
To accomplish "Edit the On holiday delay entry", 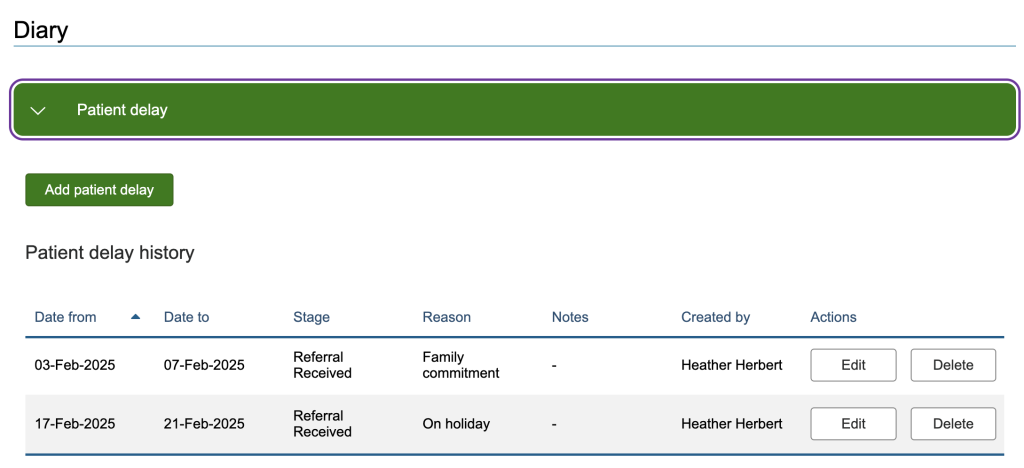I will (853, 423).
